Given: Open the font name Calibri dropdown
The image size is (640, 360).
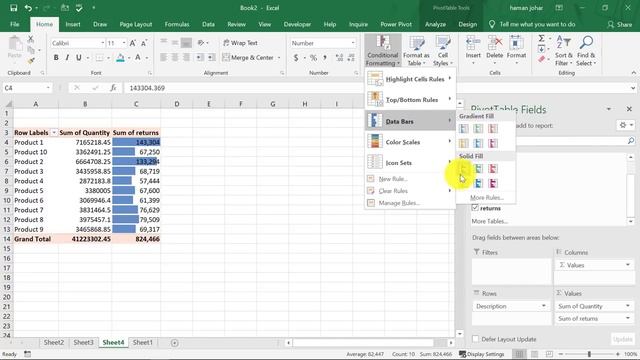Looking at the screenshot, I should tap(102, 43).
